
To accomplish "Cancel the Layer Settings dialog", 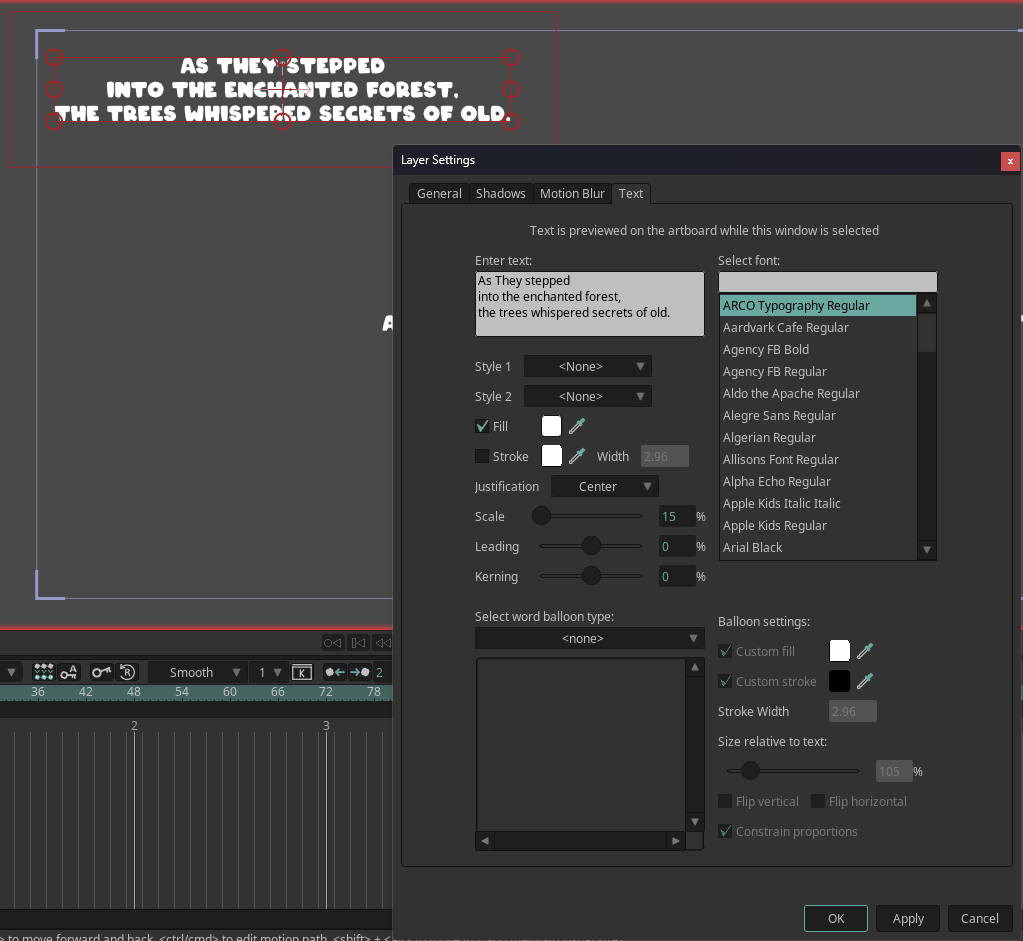I will (979, 919).
